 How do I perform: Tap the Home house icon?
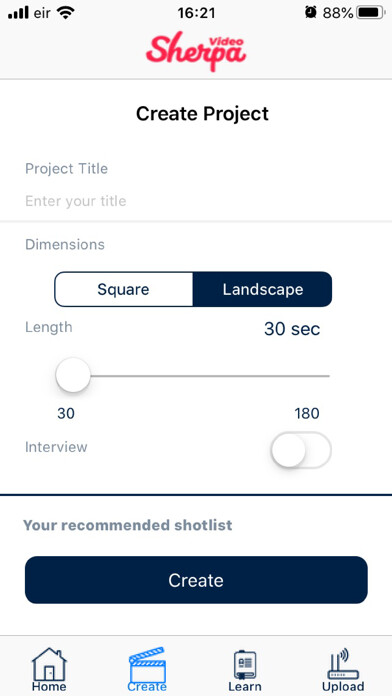(x=49, y=664)
